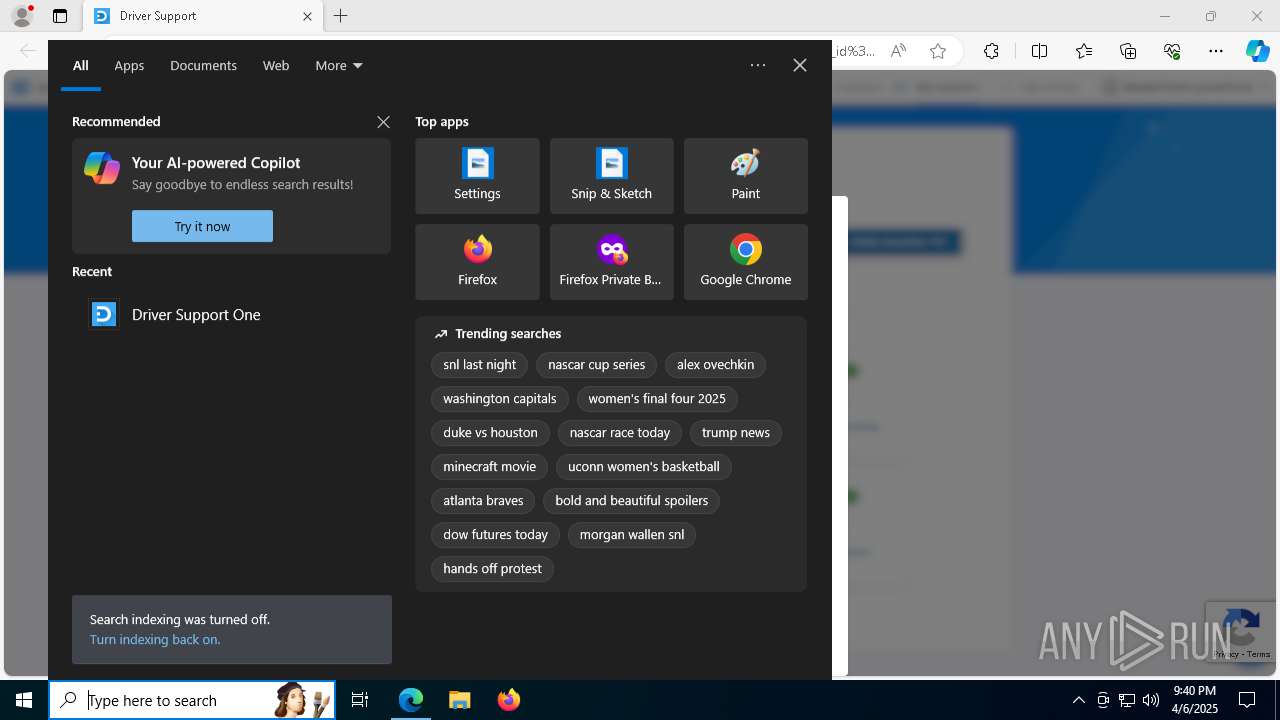This screenshot has width=1280, height=720.
Task: Open volume control in tray
Action: click(x=1150, y=700)
